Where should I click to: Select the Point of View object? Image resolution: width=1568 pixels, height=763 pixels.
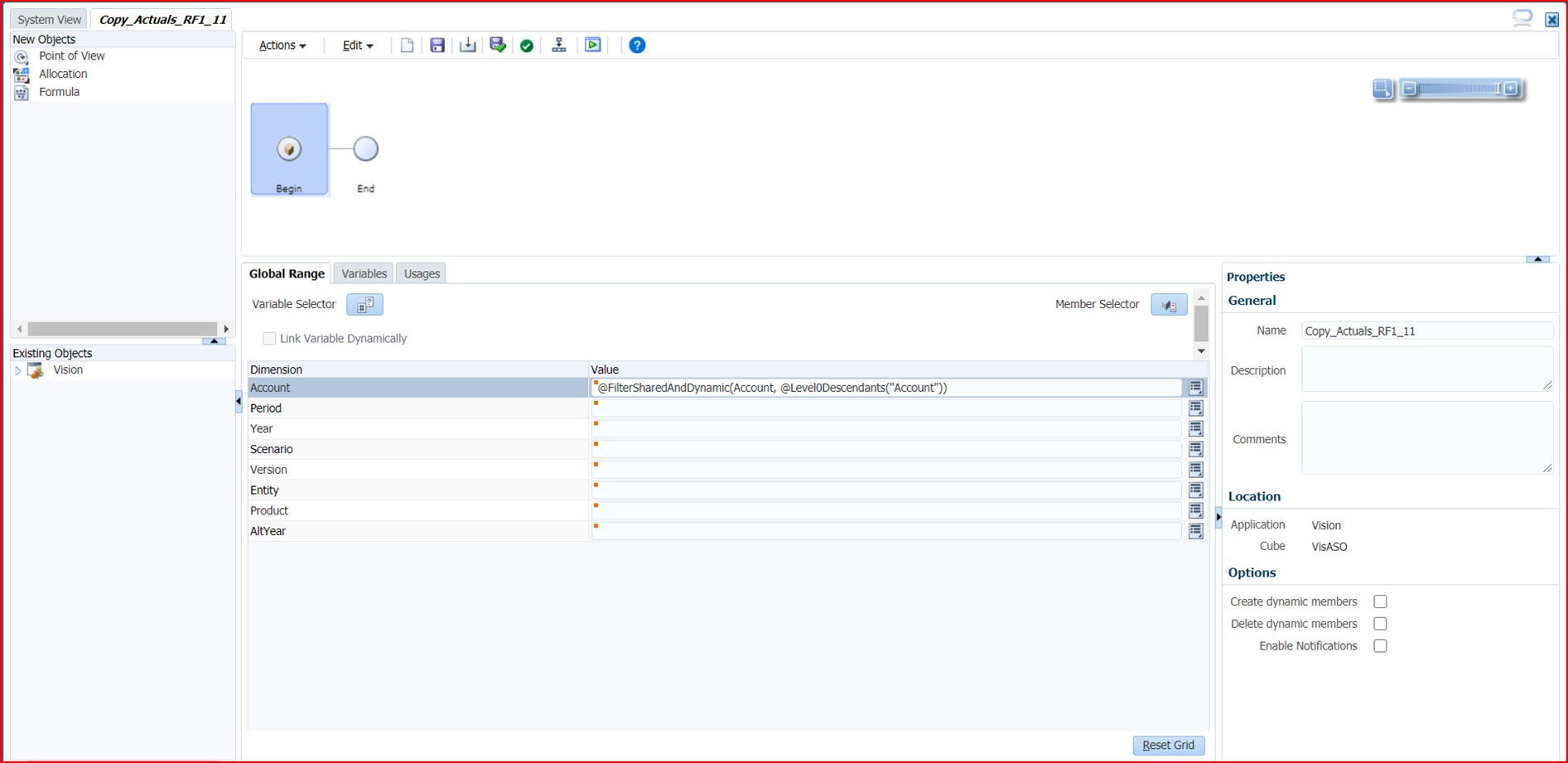pyautogui.click(x=72, y=56)
